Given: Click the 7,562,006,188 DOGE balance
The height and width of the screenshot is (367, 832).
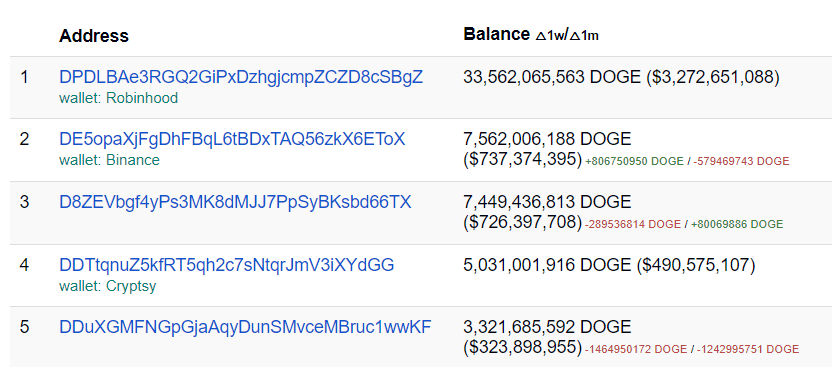Looking at the screenshot, I should pyautogui.click(x=547, y=139).
